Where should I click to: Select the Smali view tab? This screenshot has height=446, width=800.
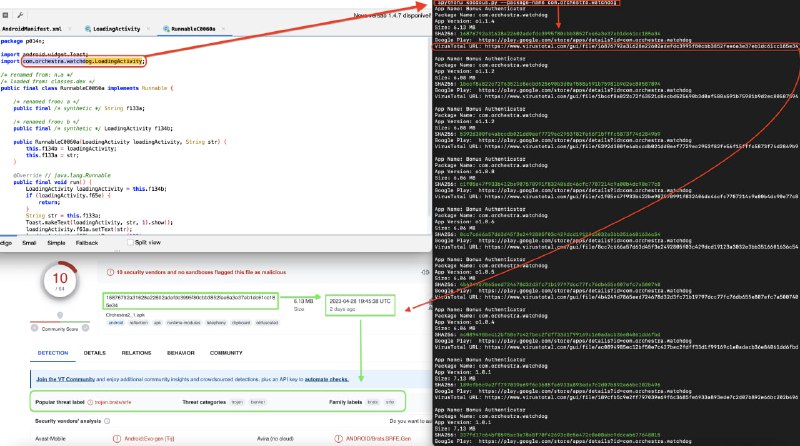coord(28,242)
